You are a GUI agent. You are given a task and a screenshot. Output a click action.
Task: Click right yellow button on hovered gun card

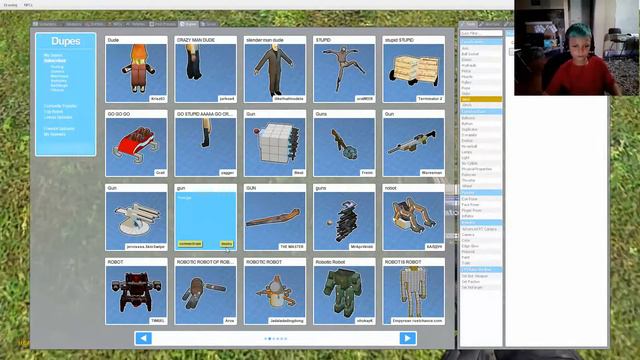227,244
